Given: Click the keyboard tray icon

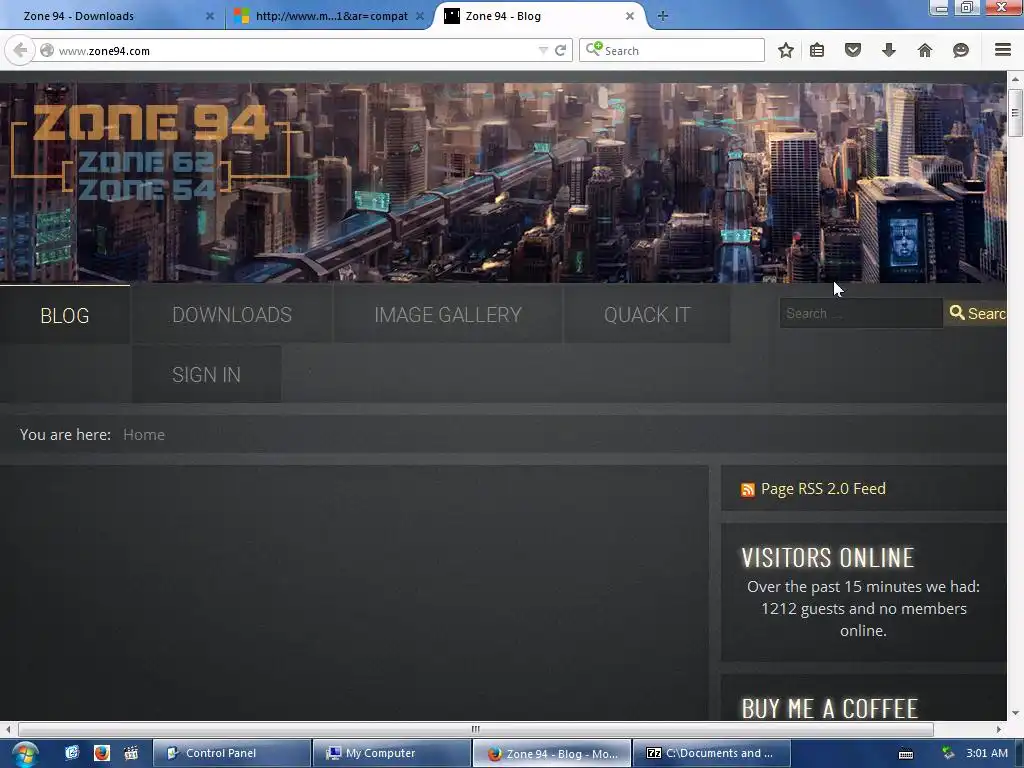Looking at the screenshot, I should pos(906,754).
